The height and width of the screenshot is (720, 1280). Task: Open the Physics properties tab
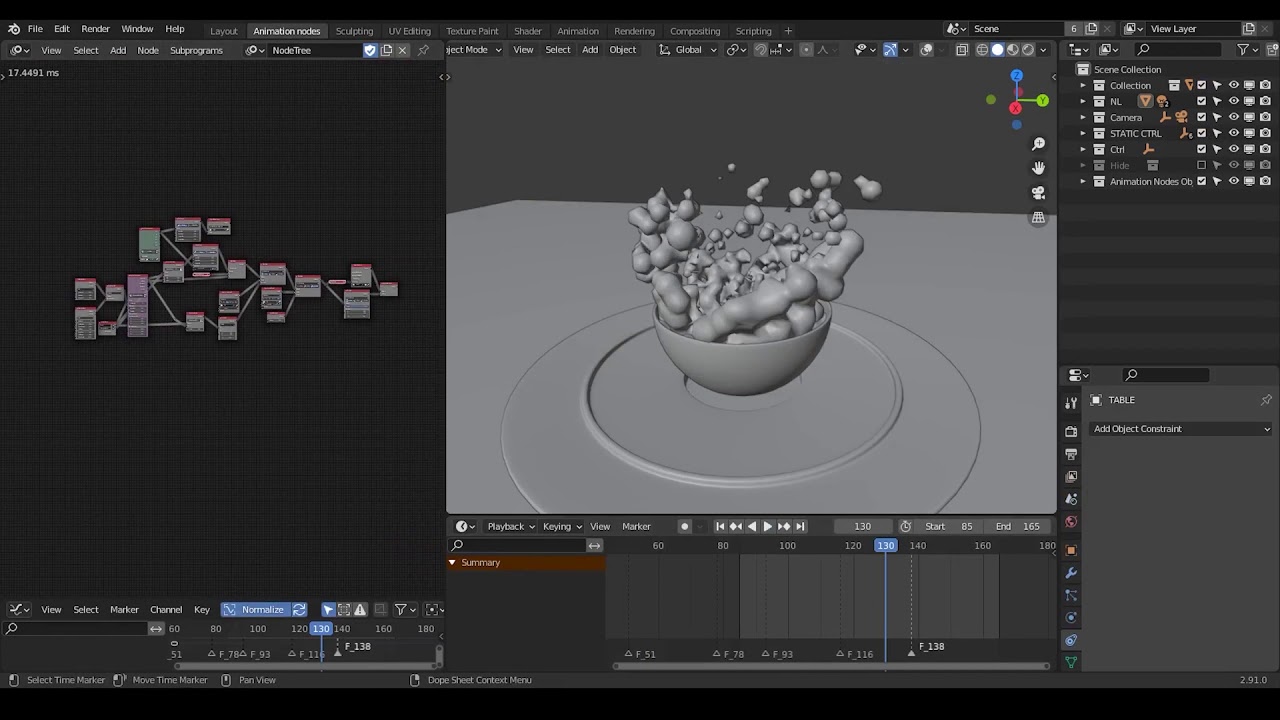[x=1071, y=618]
